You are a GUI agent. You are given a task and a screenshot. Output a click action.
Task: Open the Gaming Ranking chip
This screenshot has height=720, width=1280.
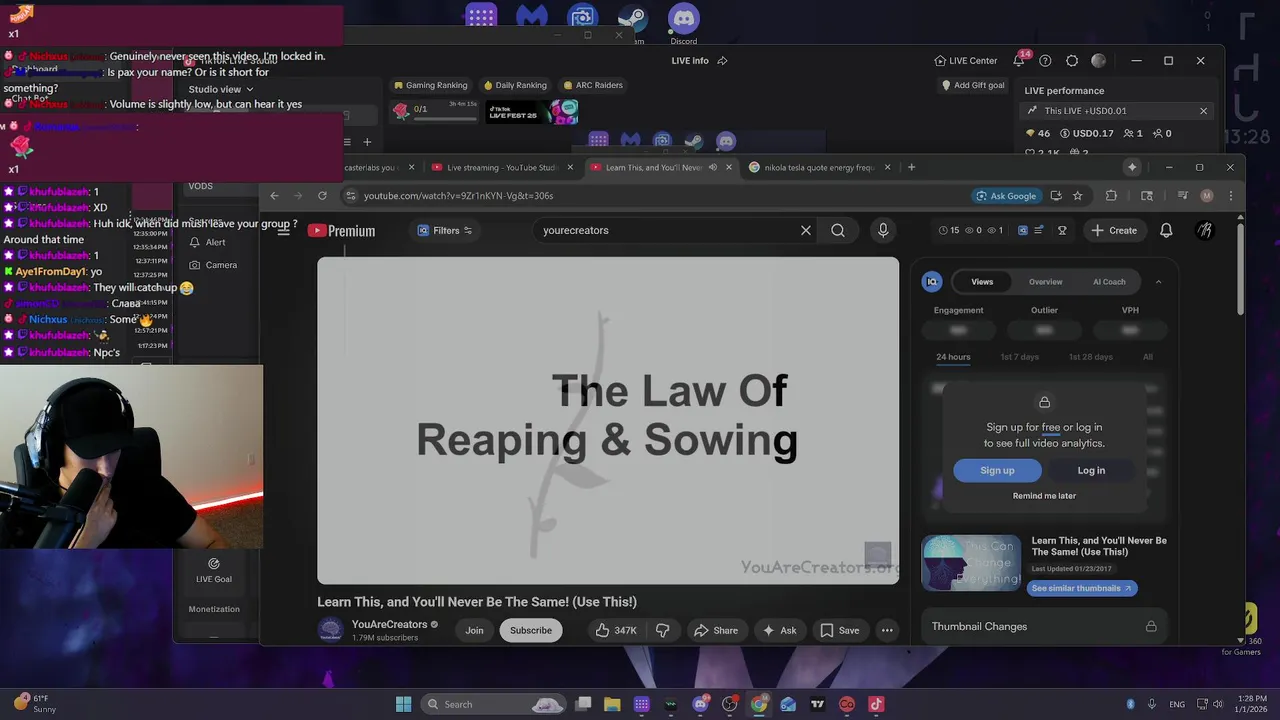coord(430,85)
